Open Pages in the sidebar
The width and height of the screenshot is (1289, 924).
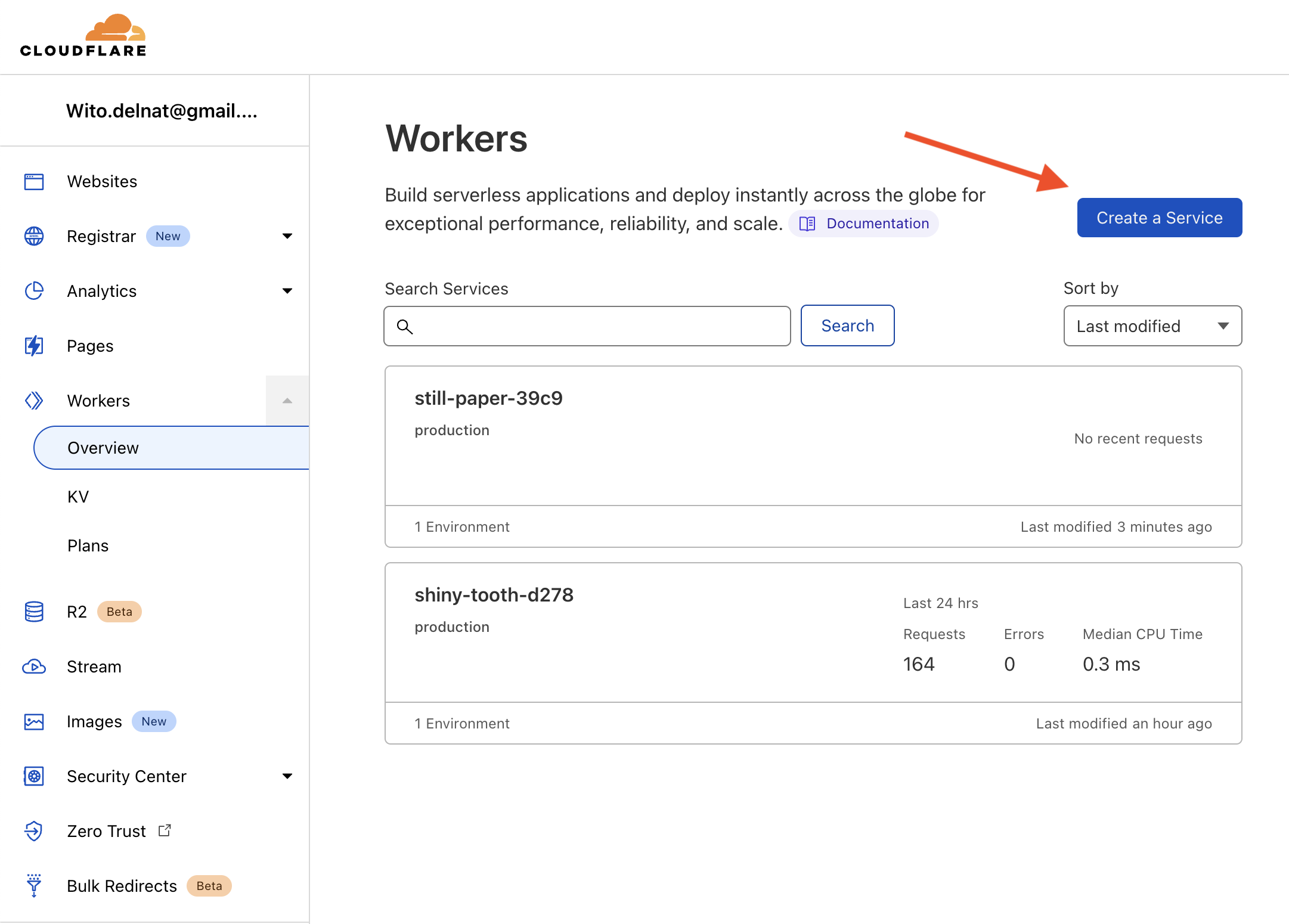(x=90, y=346)
